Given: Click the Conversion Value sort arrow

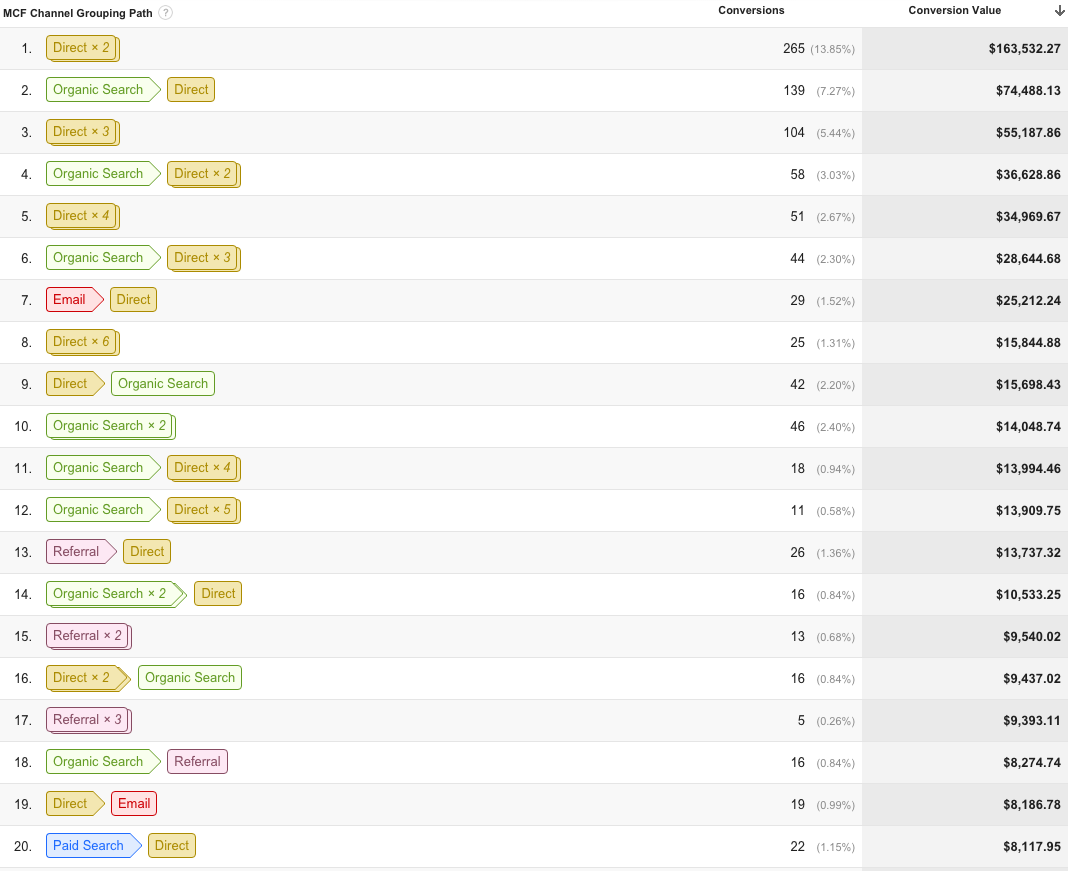Looking at the screenshot, I should coord(1059,11).
